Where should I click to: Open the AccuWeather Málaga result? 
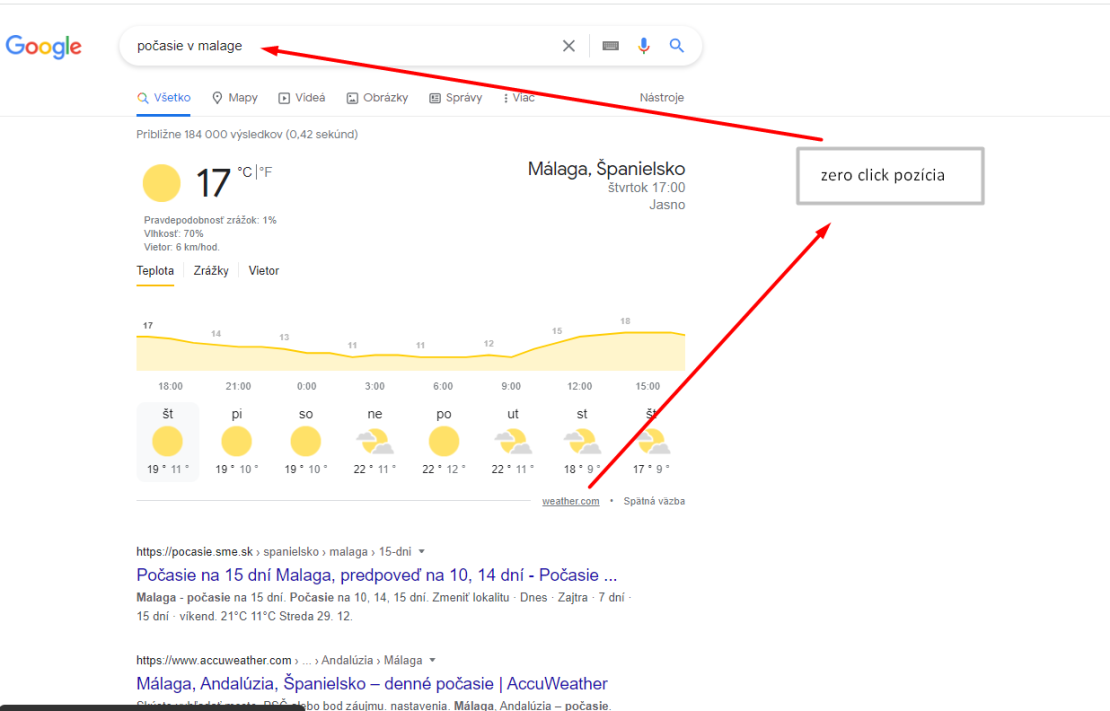point(372,684)
